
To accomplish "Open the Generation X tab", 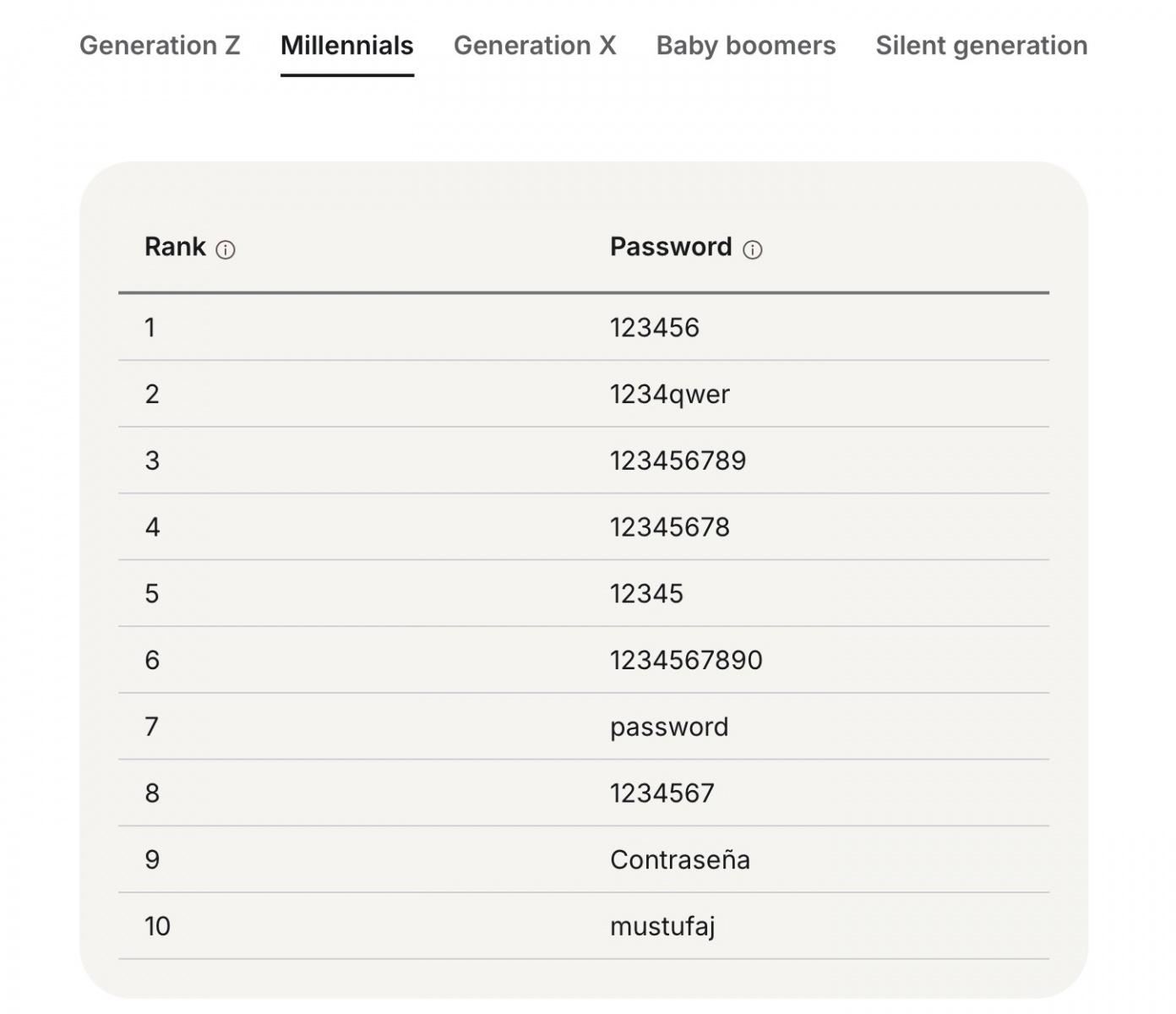I will 535,46.
